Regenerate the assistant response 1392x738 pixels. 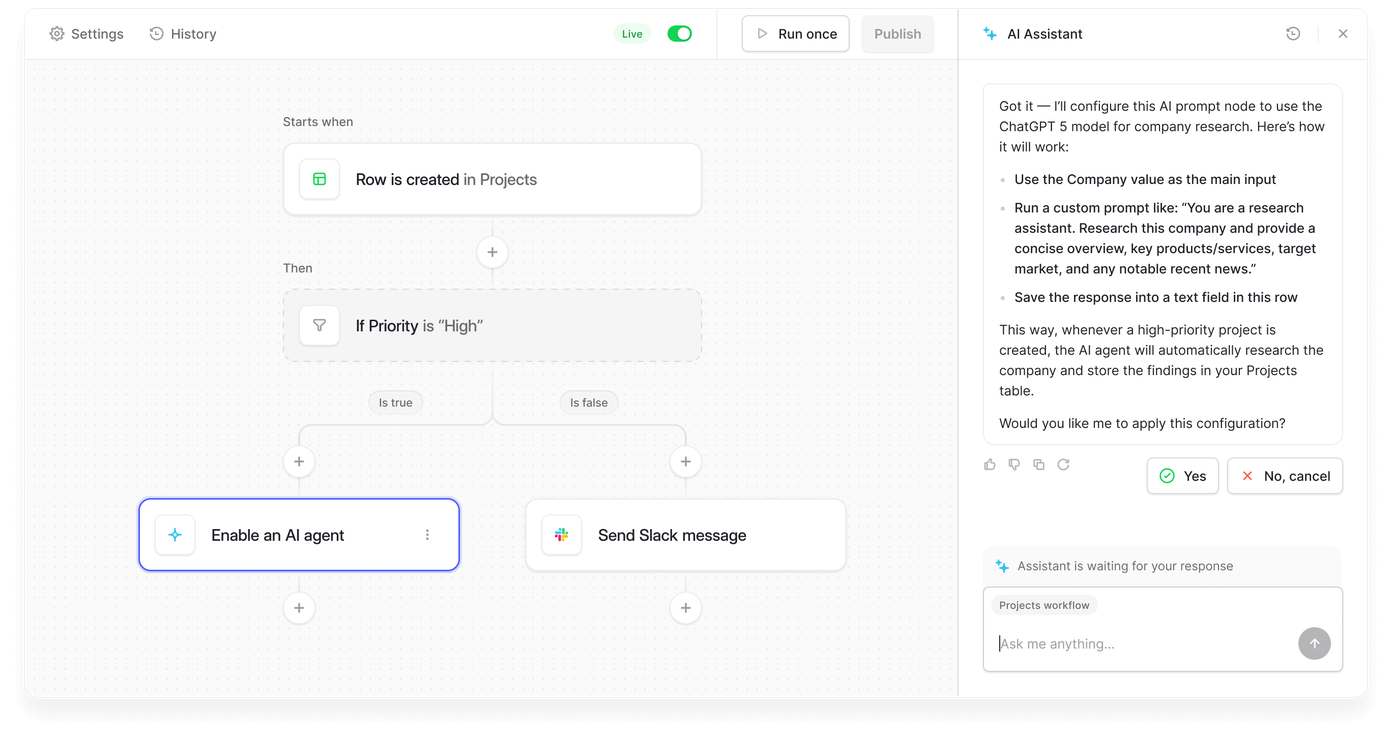click(1063, 465)
